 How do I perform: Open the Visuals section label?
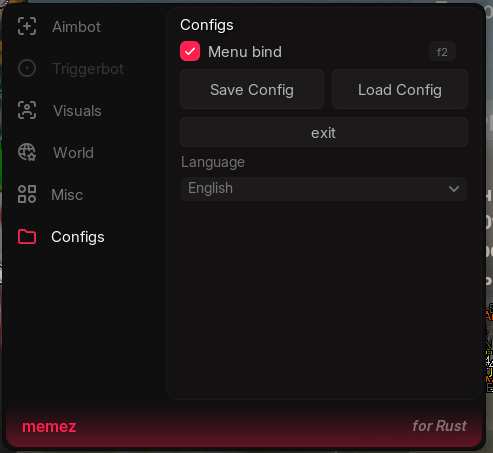[x=77, y=111]
